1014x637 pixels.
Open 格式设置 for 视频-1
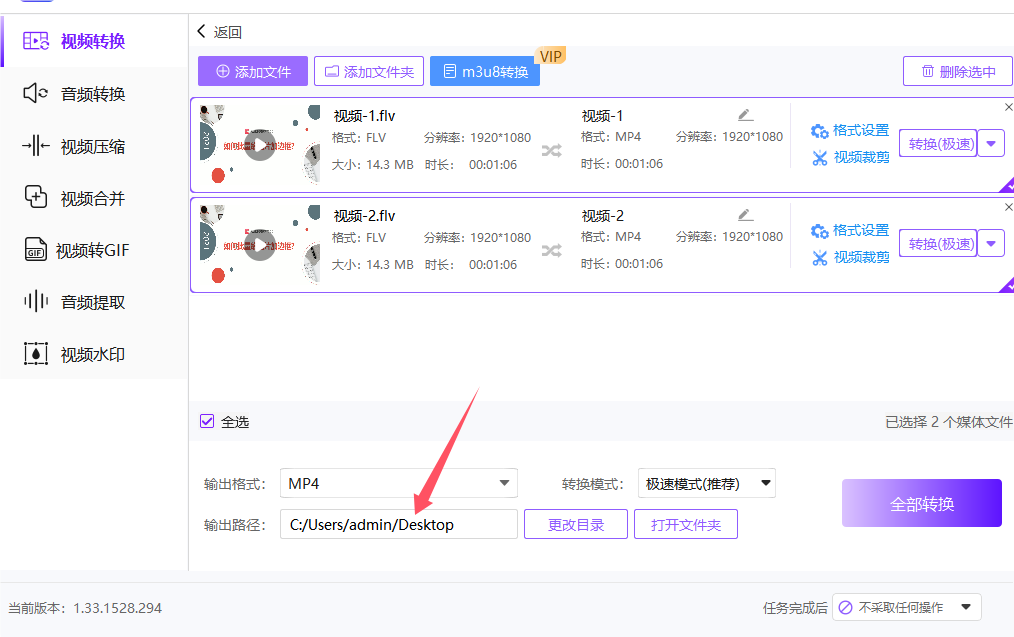(850, 131)
